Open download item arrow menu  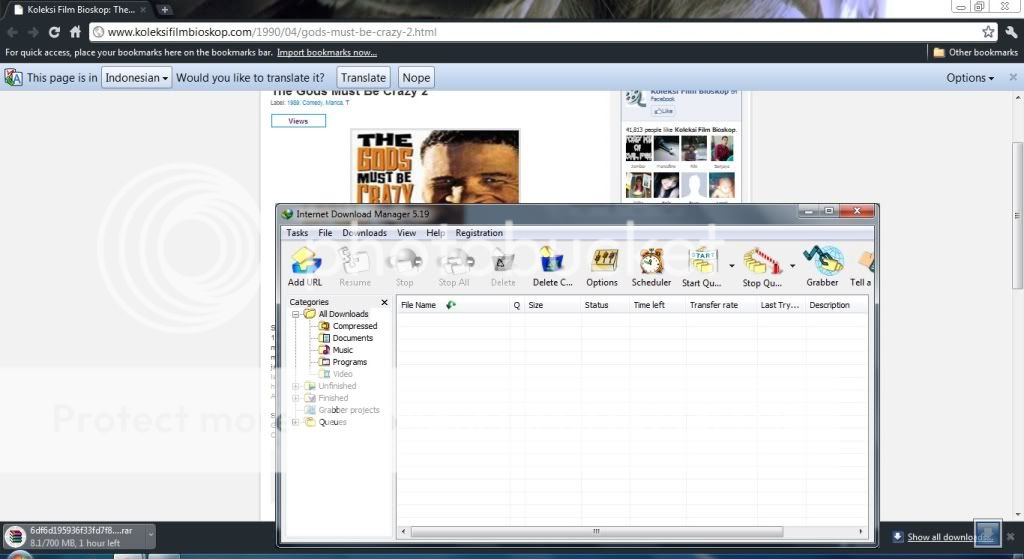click(150, 535)
